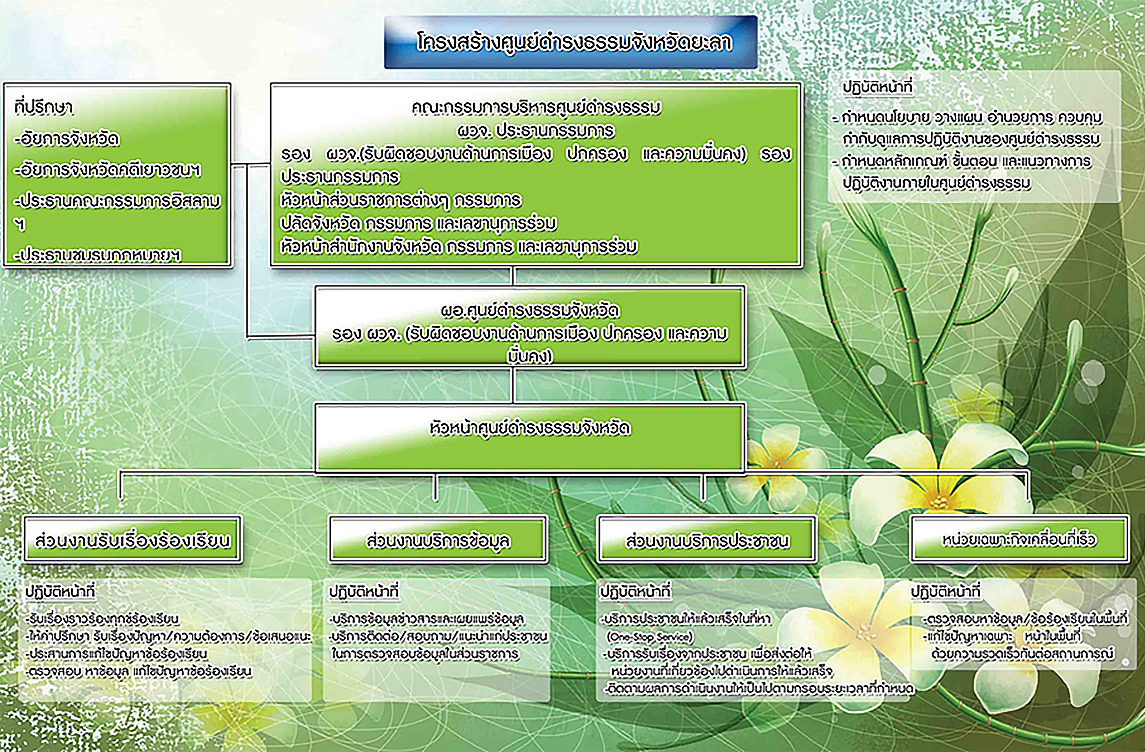Select '-ประธานคณะกรรมการอิสลาม' line
Screen dimensions: 1145x752
117,201
